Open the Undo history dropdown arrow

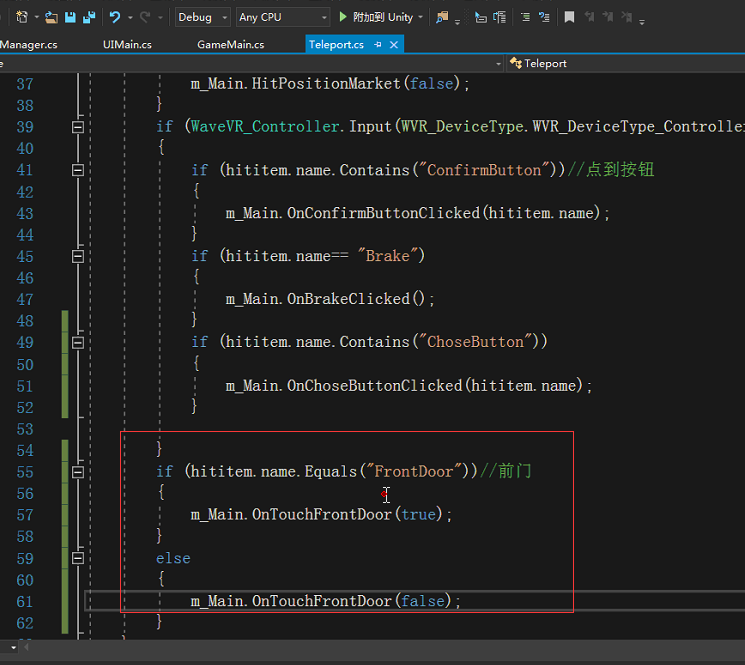130,18
